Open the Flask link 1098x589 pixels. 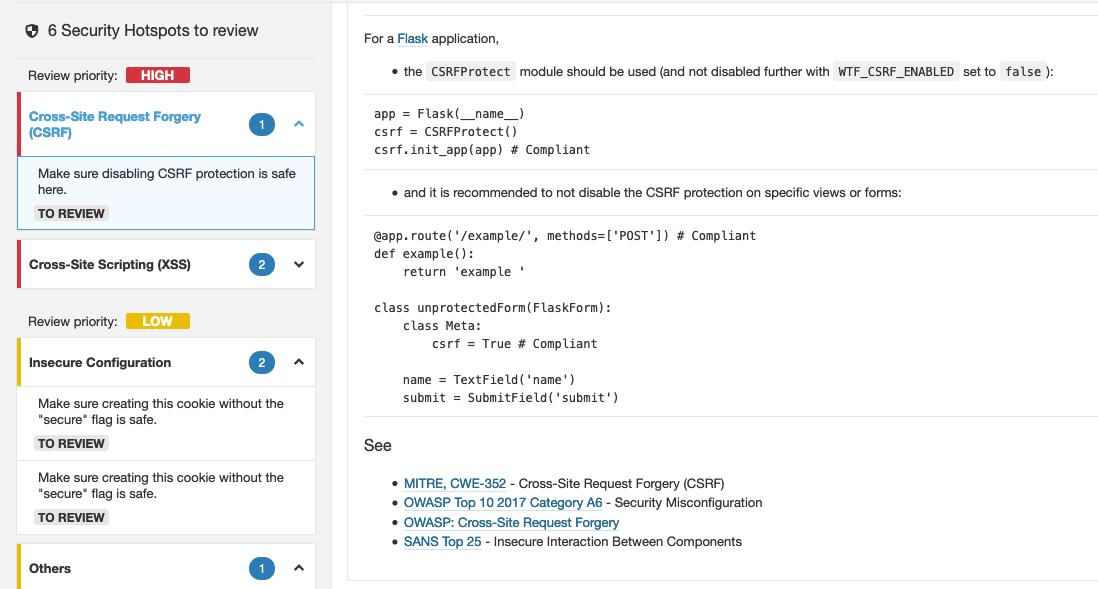[412, 39]
